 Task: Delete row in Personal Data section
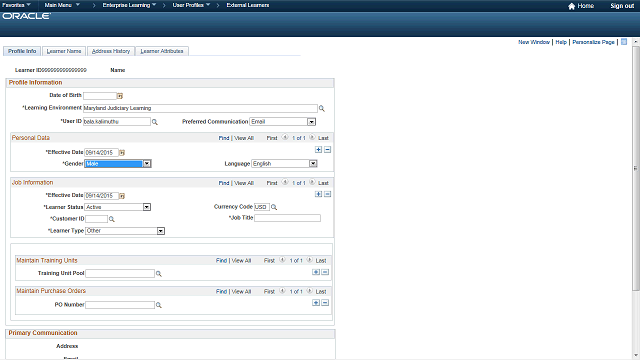(x=327, y=150)
